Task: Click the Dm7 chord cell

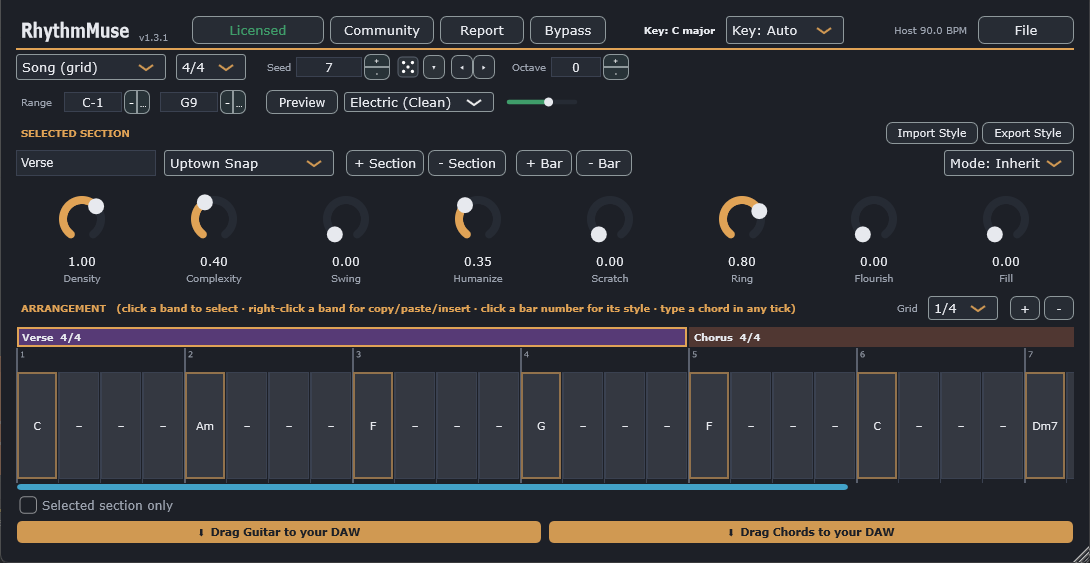Action: [1045, 426]
